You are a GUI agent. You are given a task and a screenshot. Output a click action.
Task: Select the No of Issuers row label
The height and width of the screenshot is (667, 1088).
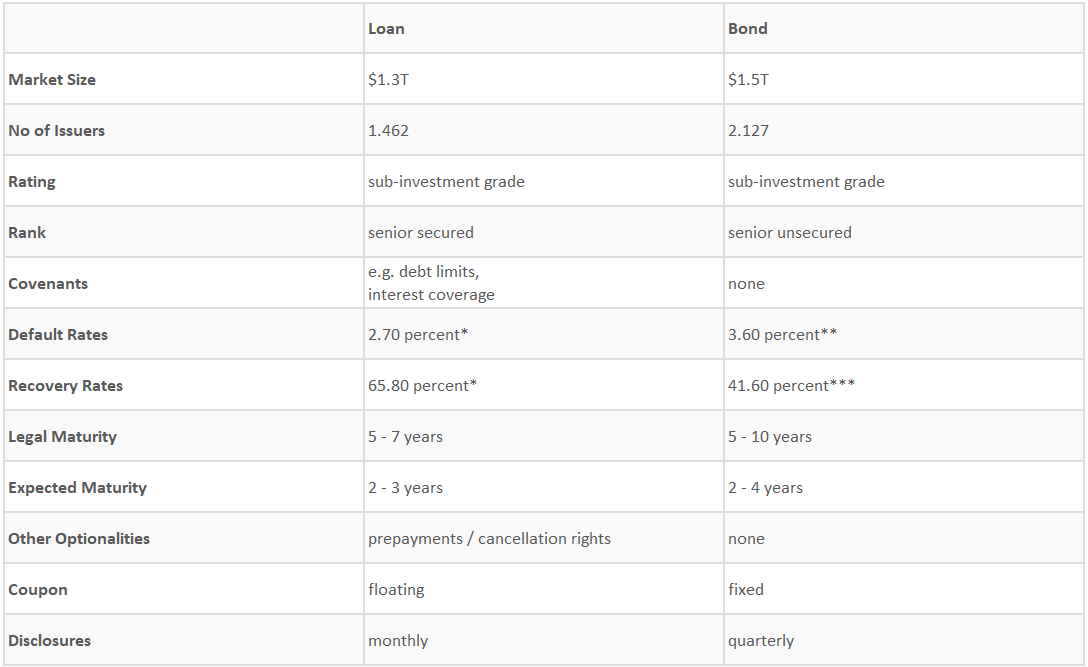pyautogui.click(x=56, y=130)
